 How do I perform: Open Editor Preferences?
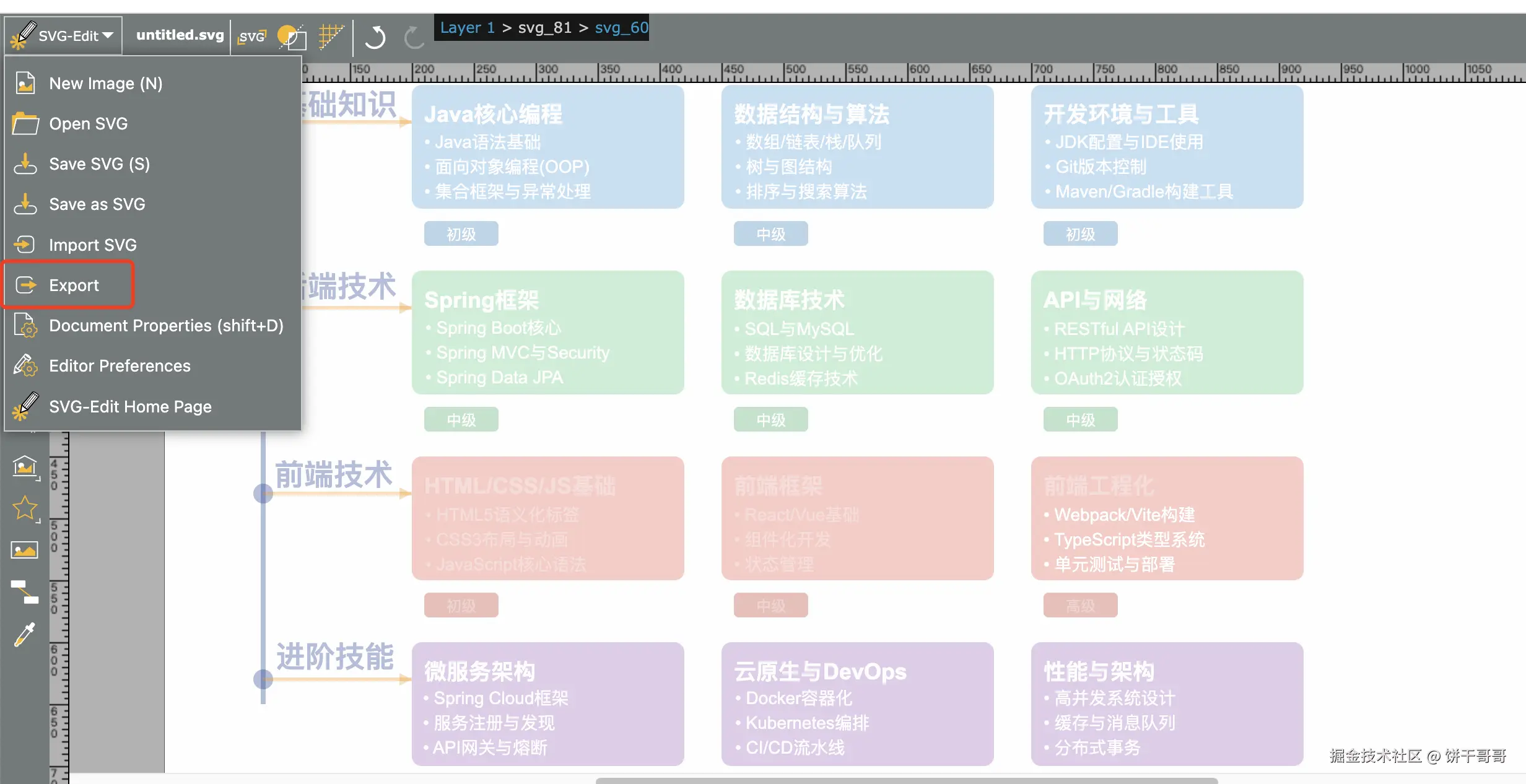point(120,366)
